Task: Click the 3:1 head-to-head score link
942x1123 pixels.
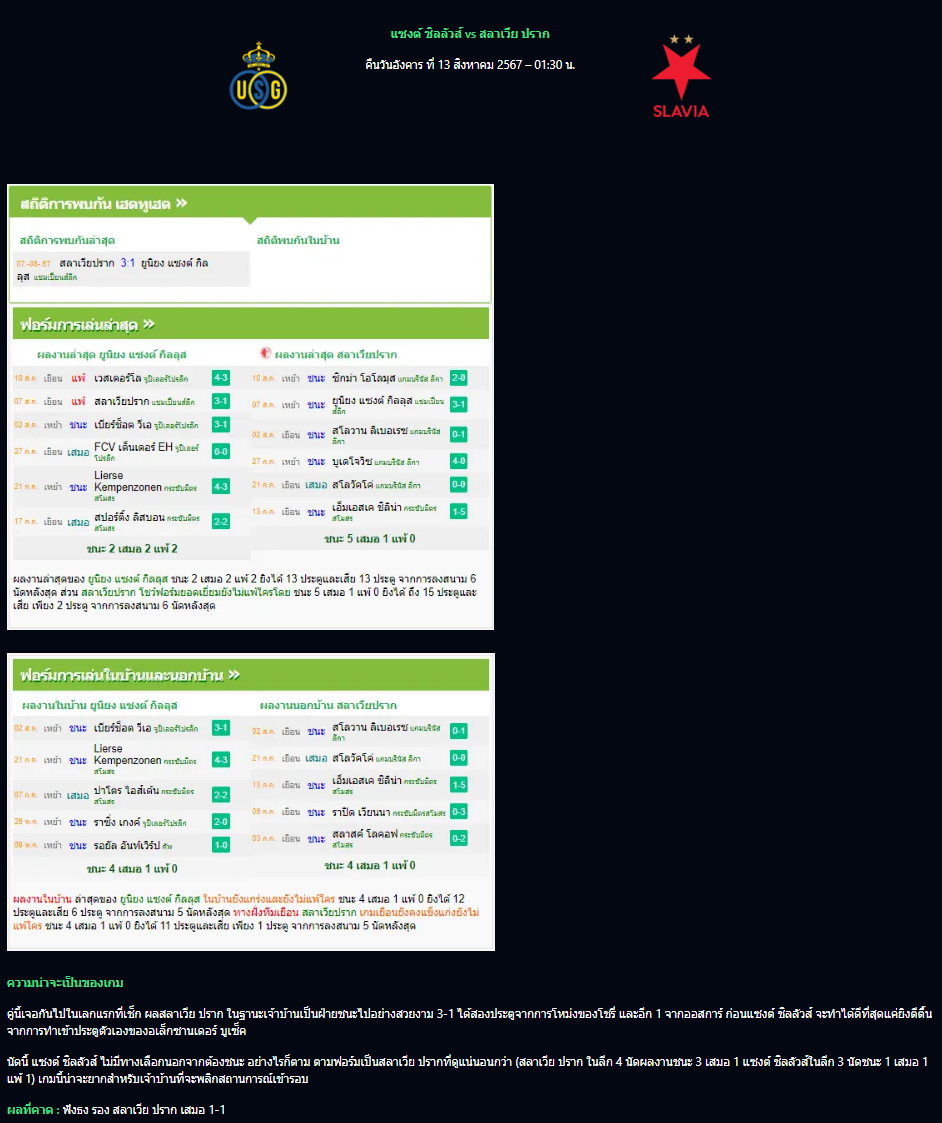Action: pyautogui.click(x=128, y=263)
